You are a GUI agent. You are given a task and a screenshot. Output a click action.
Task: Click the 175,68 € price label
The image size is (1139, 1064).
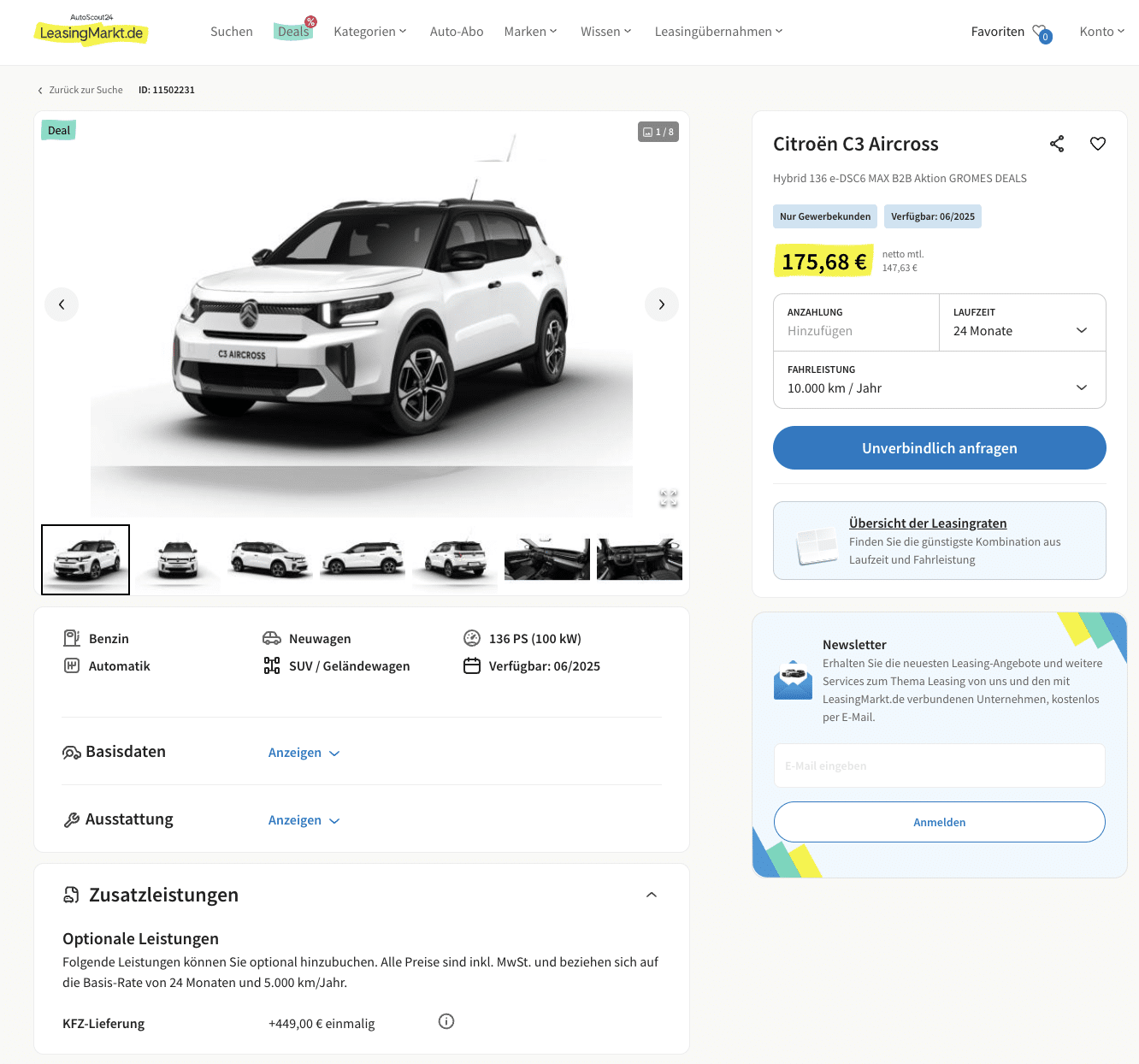click(x=824, y=261)
